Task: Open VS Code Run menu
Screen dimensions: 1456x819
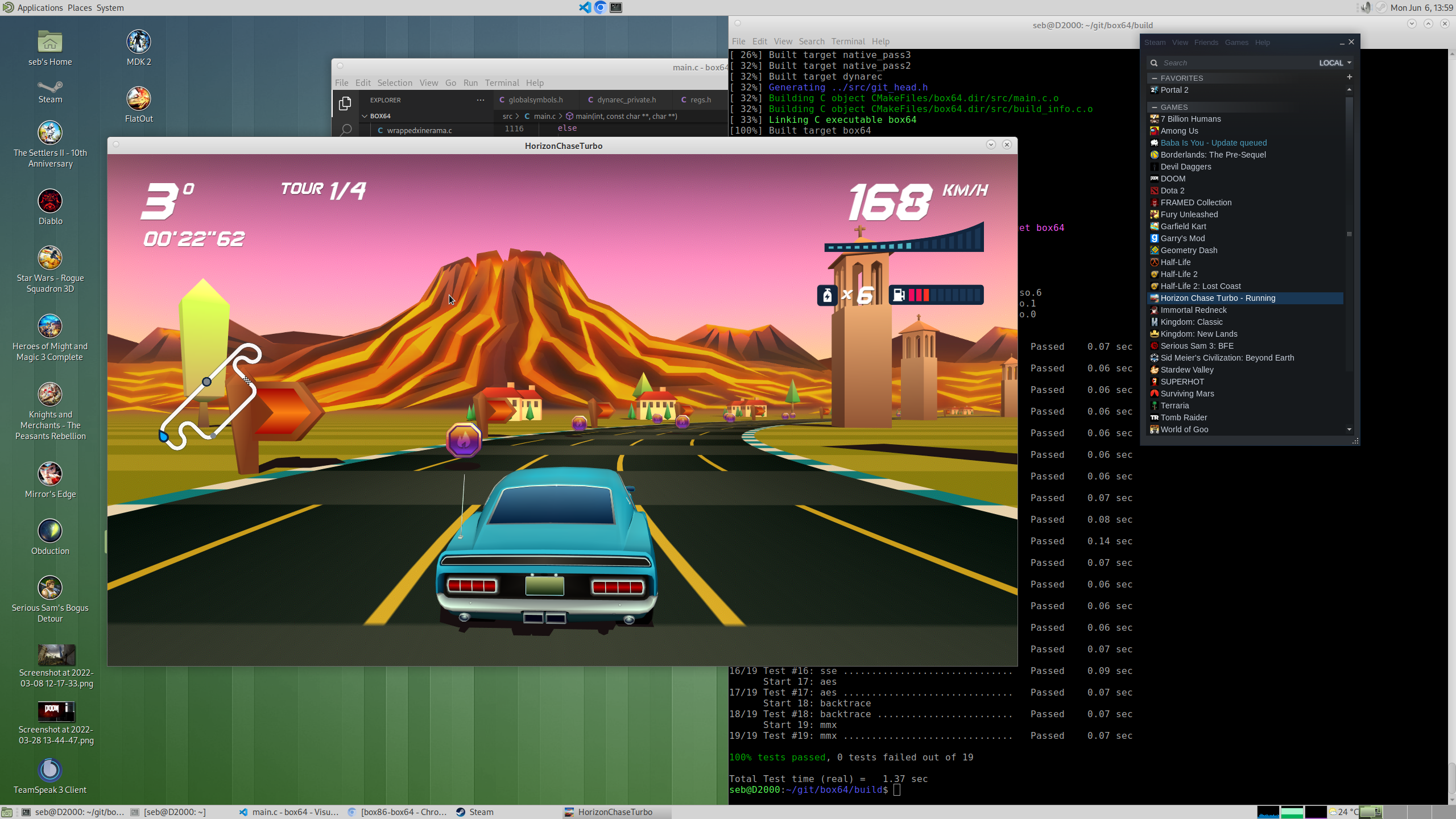Action: tap(470, 83)
